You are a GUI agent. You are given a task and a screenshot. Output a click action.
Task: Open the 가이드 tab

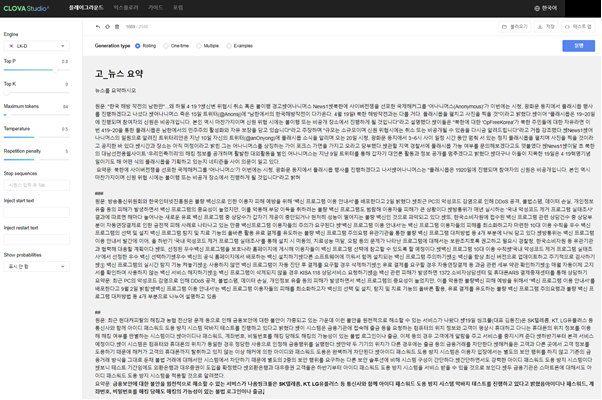155,8
